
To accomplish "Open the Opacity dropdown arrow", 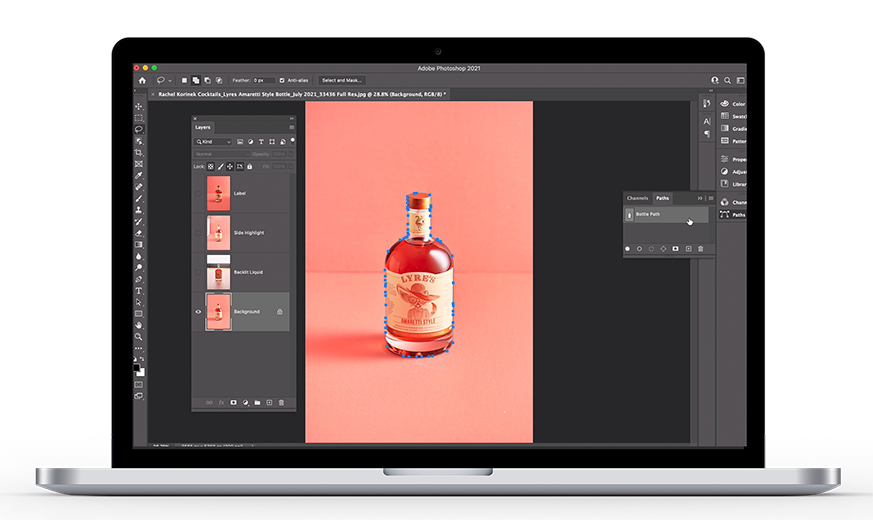I will [291, 154].
